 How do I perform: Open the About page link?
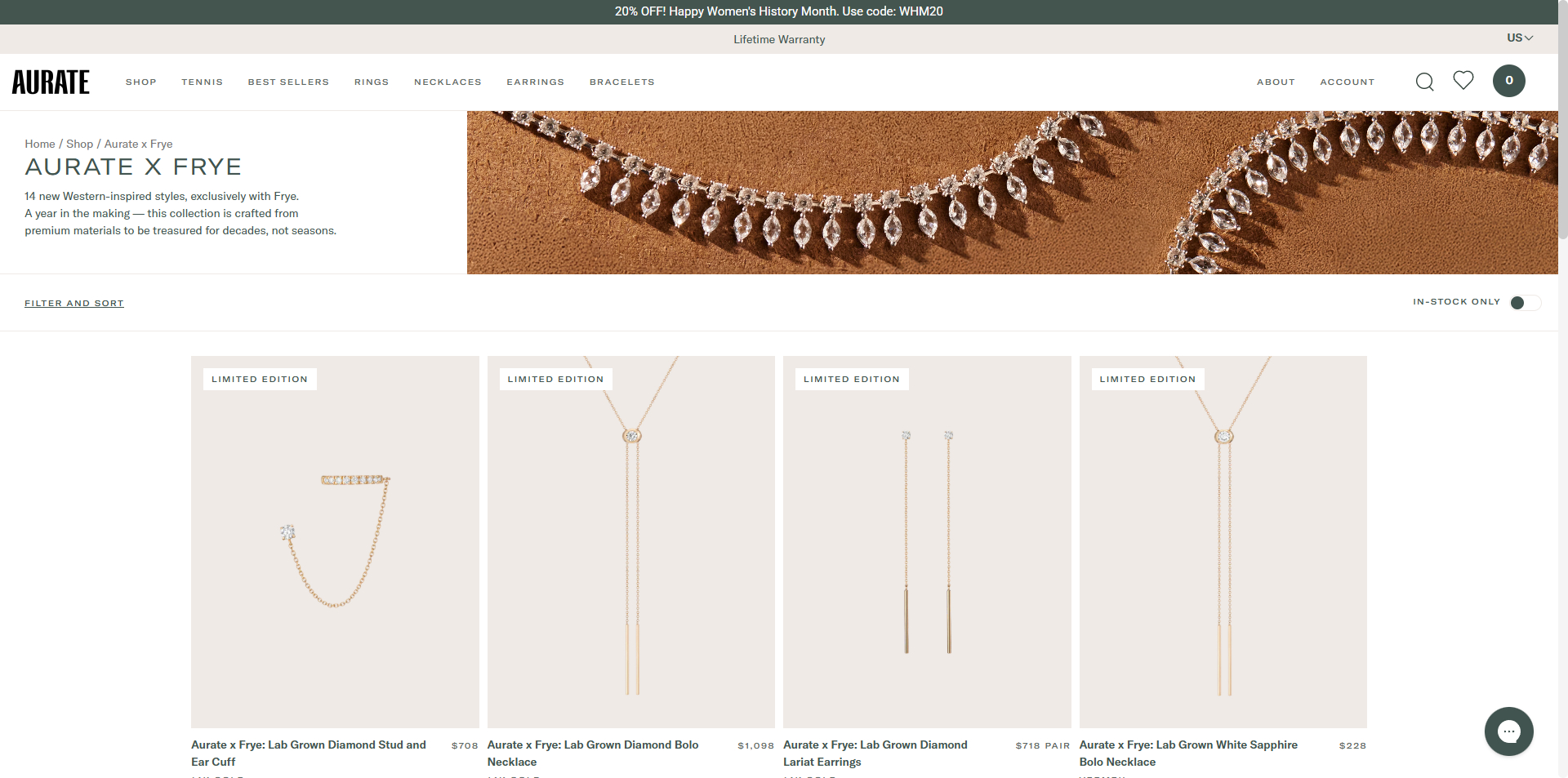tap(1276, 82)
